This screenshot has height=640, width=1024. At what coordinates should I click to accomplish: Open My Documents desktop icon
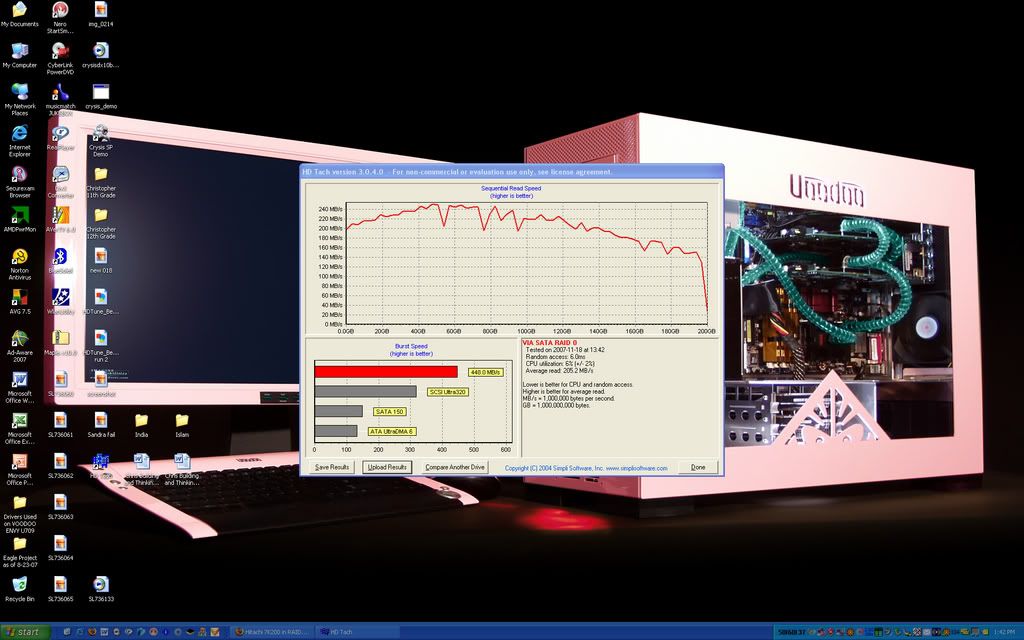20,15
